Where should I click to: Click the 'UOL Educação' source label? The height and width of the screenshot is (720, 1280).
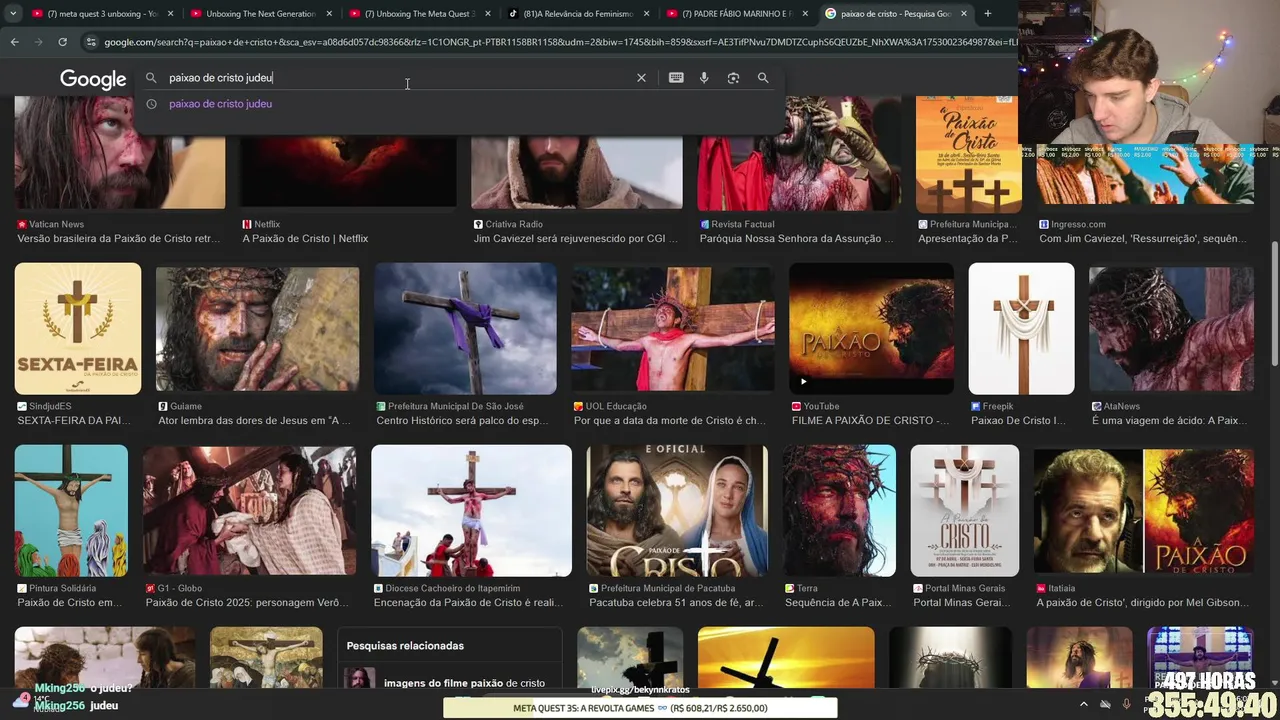click(x=617, y=406)
